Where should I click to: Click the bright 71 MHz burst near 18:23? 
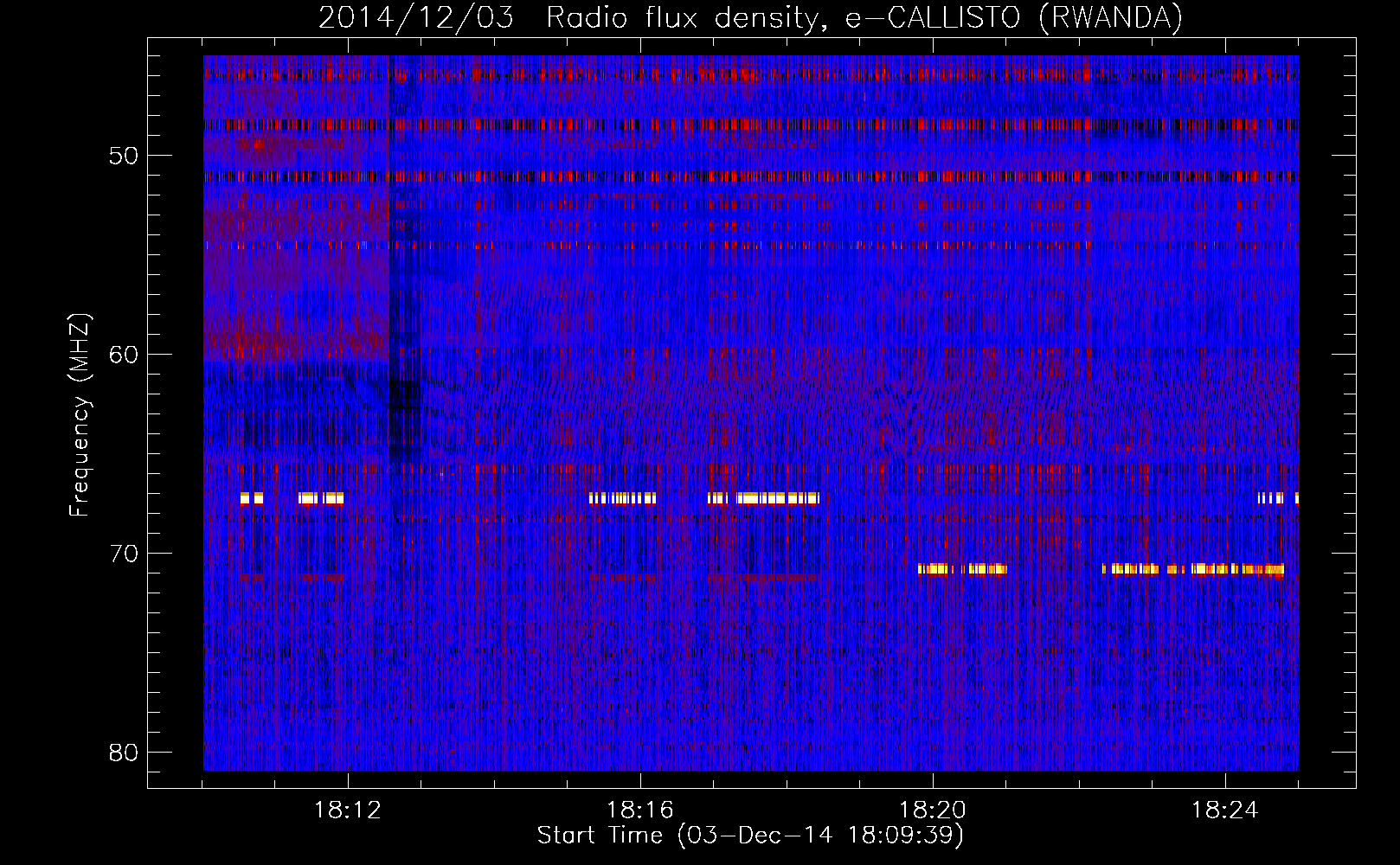click(1193, 569)
